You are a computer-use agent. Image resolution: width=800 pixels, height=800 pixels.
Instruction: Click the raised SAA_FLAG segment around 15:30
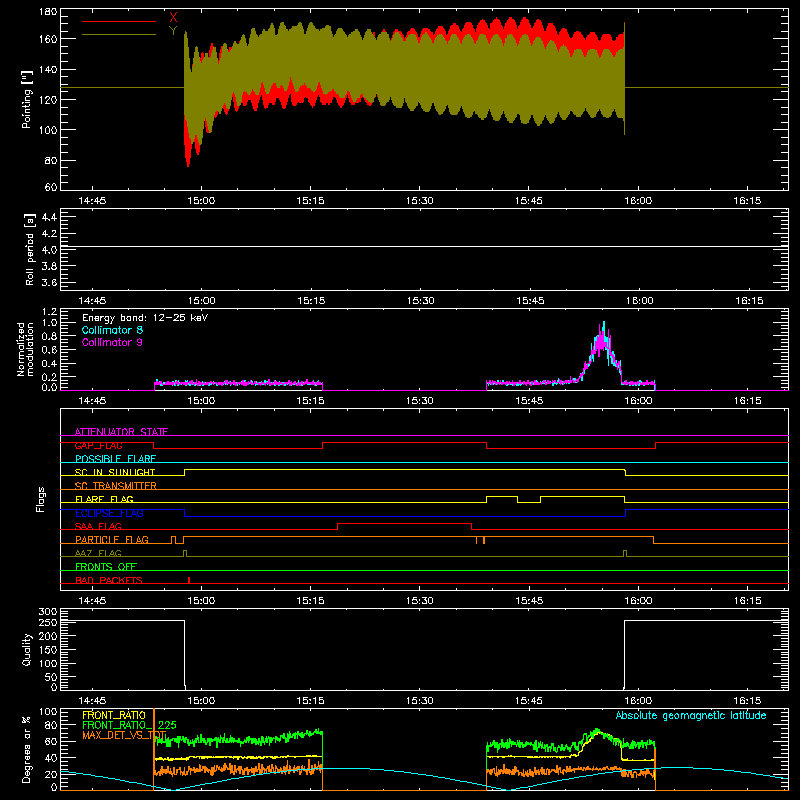(x=404, y=523)
